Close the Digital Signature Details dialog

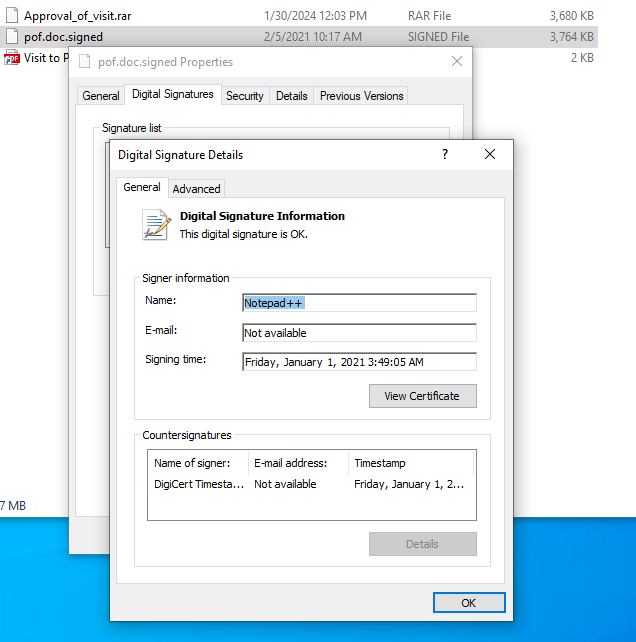click(x=490, y=154)
